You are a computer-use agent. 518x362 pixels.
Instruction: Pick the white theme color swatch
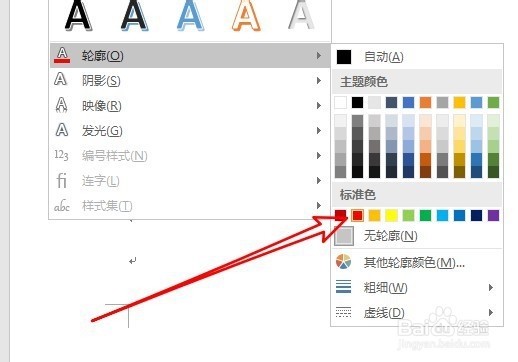(340, 103)
